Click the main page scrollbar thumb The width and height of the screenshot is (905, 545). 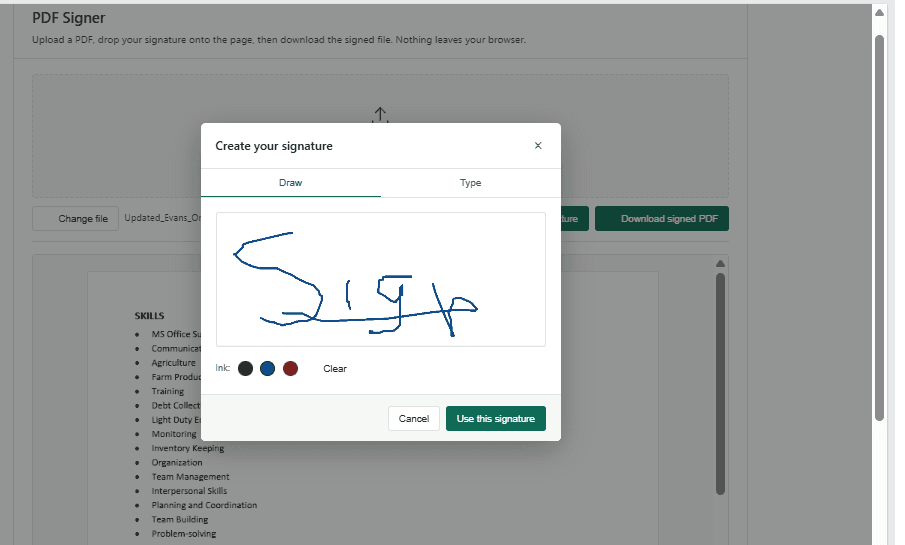point(879,228)
